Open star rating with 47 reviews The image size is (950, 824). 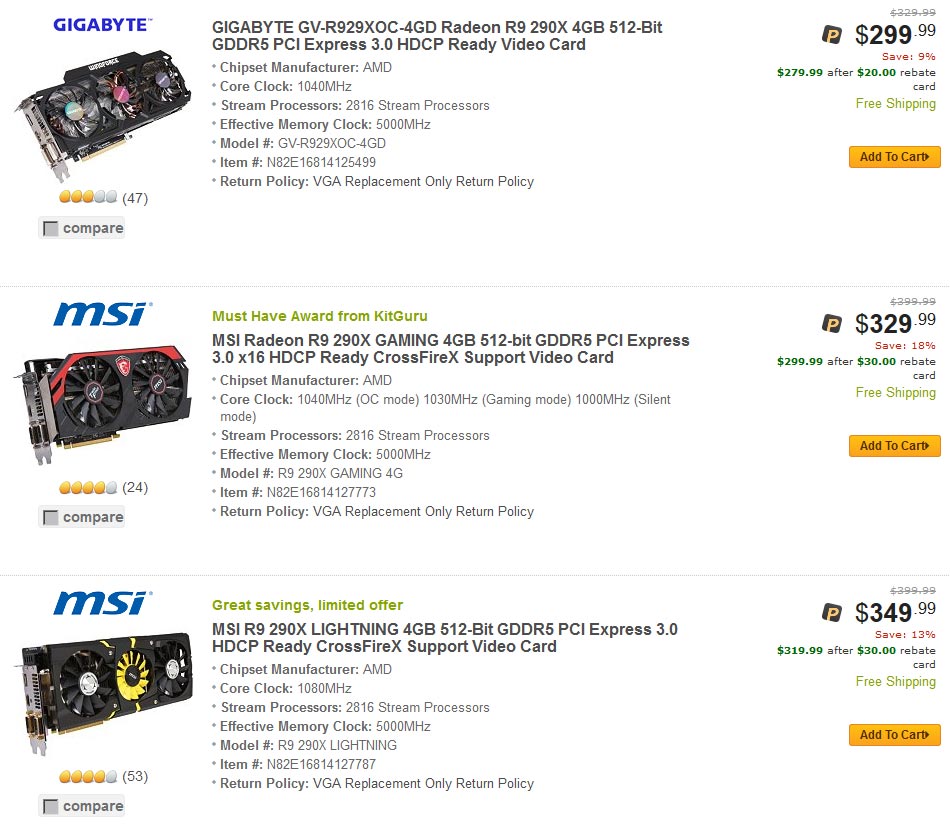click(89, 198)
